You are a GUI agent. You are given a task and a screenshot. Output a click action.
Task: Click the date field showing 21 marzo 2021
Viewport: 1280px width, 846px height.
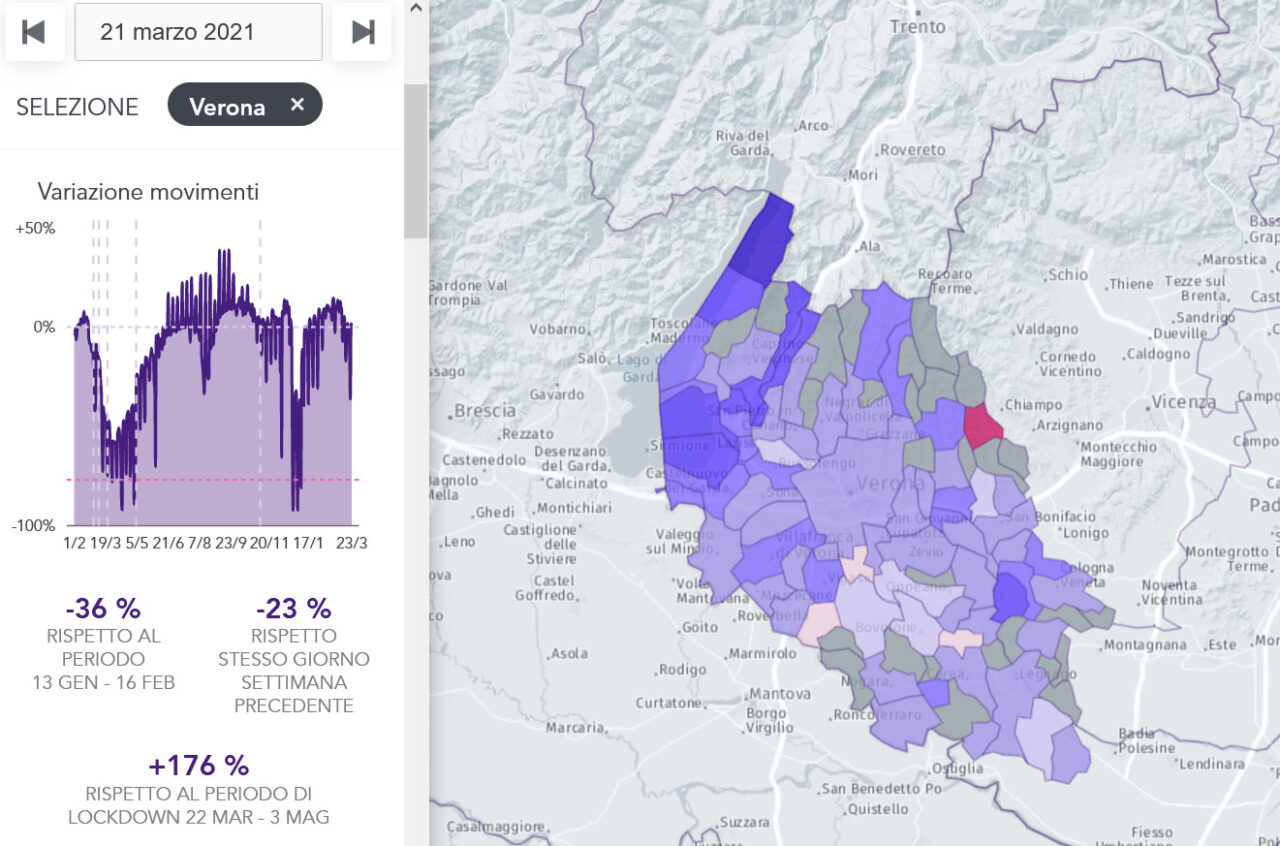click(198, 32)
